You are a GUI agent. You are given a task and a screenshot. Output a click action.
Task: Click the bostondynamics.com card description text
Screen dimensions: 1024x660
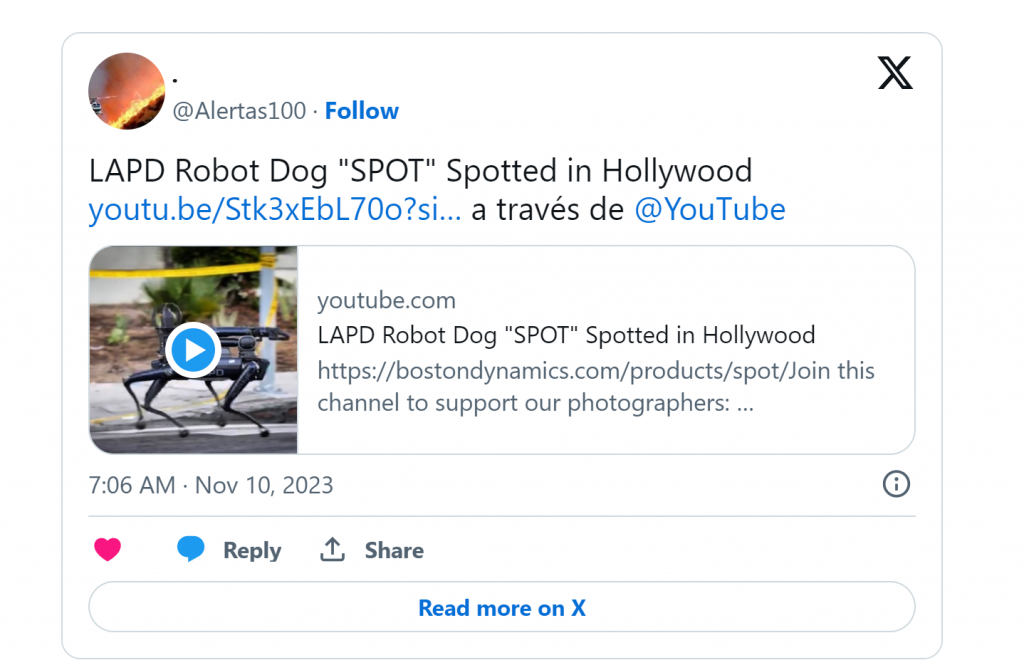pyautogui.click(x=596, y=386)
